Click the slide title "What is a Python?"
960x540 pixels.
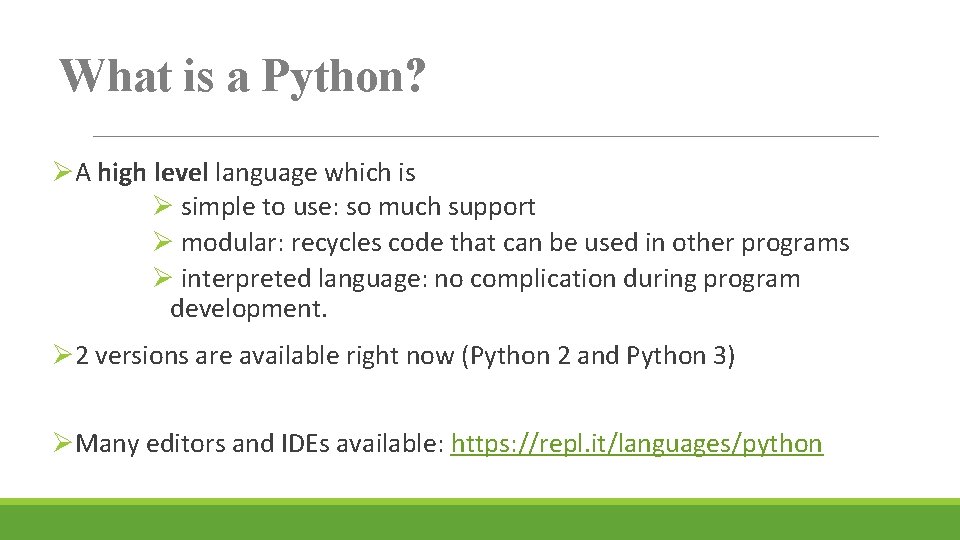tap(242, 76)
